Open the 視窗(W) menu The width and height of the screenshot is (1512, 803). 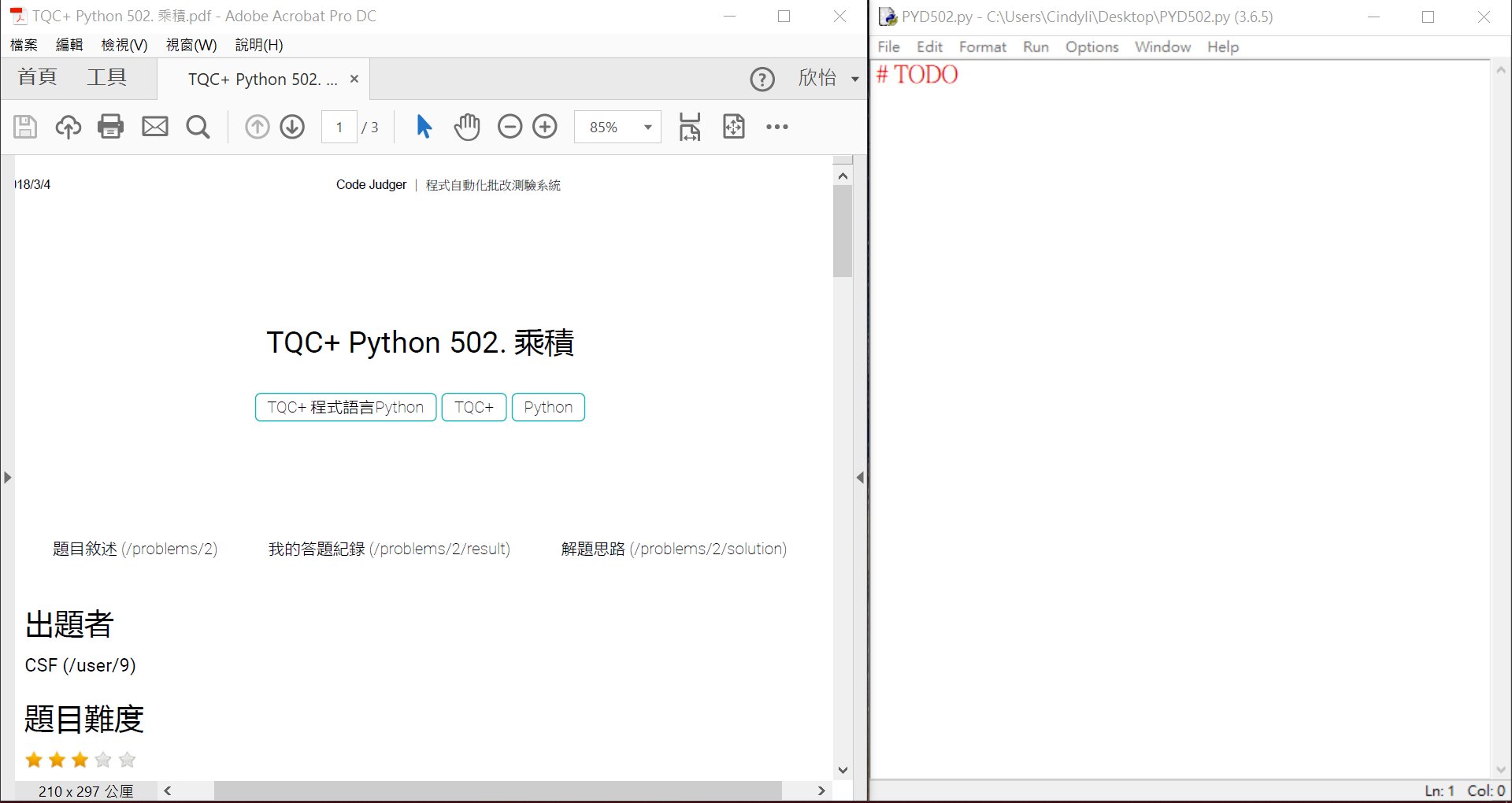pos(191,45)
